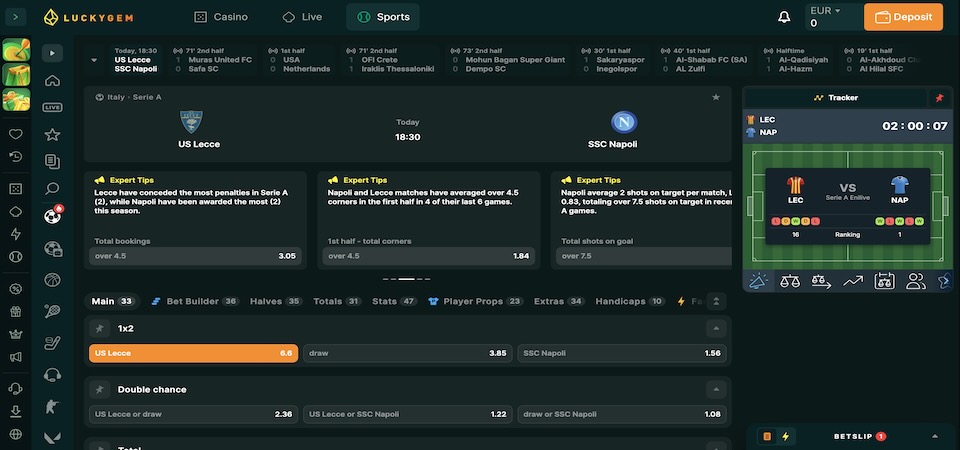Open the fixtures calendar icon in Tracker
The image size is (960, 450).
[884, 281]
